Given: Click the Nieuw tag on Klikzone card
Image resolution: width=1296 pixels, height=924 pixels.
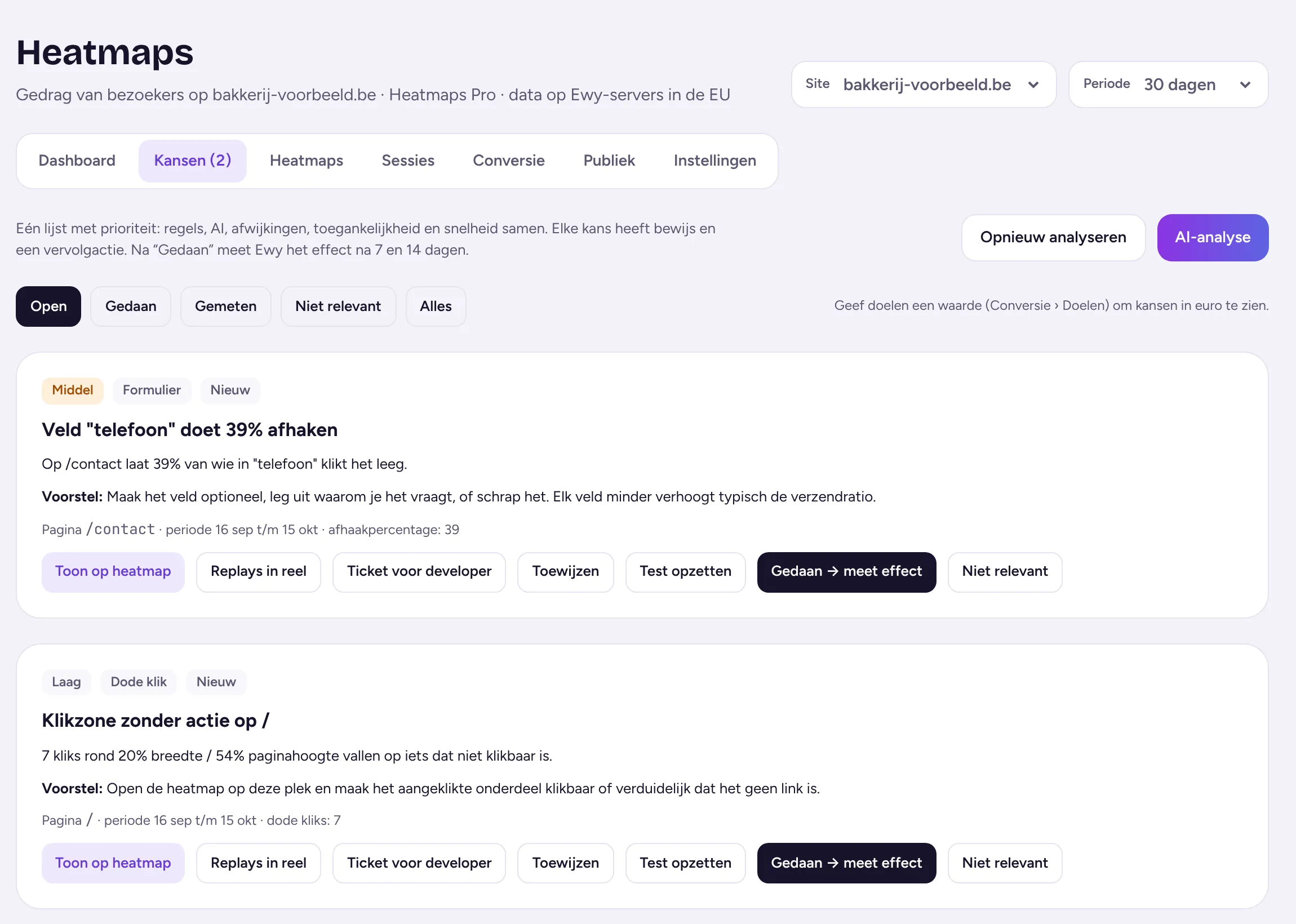Looking at the screenshot, I should coord(216,682).
